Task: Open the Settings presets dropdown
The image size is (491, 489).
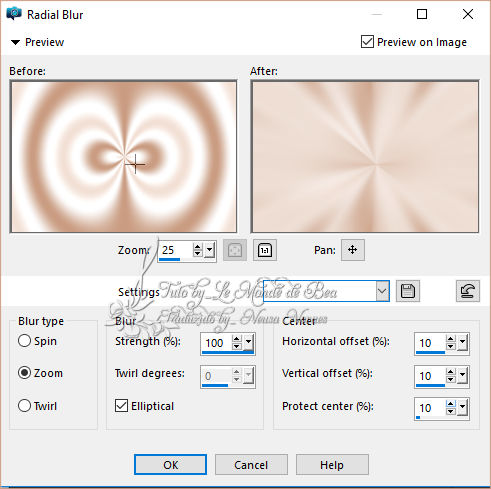Action: click(x=382, y=291)
